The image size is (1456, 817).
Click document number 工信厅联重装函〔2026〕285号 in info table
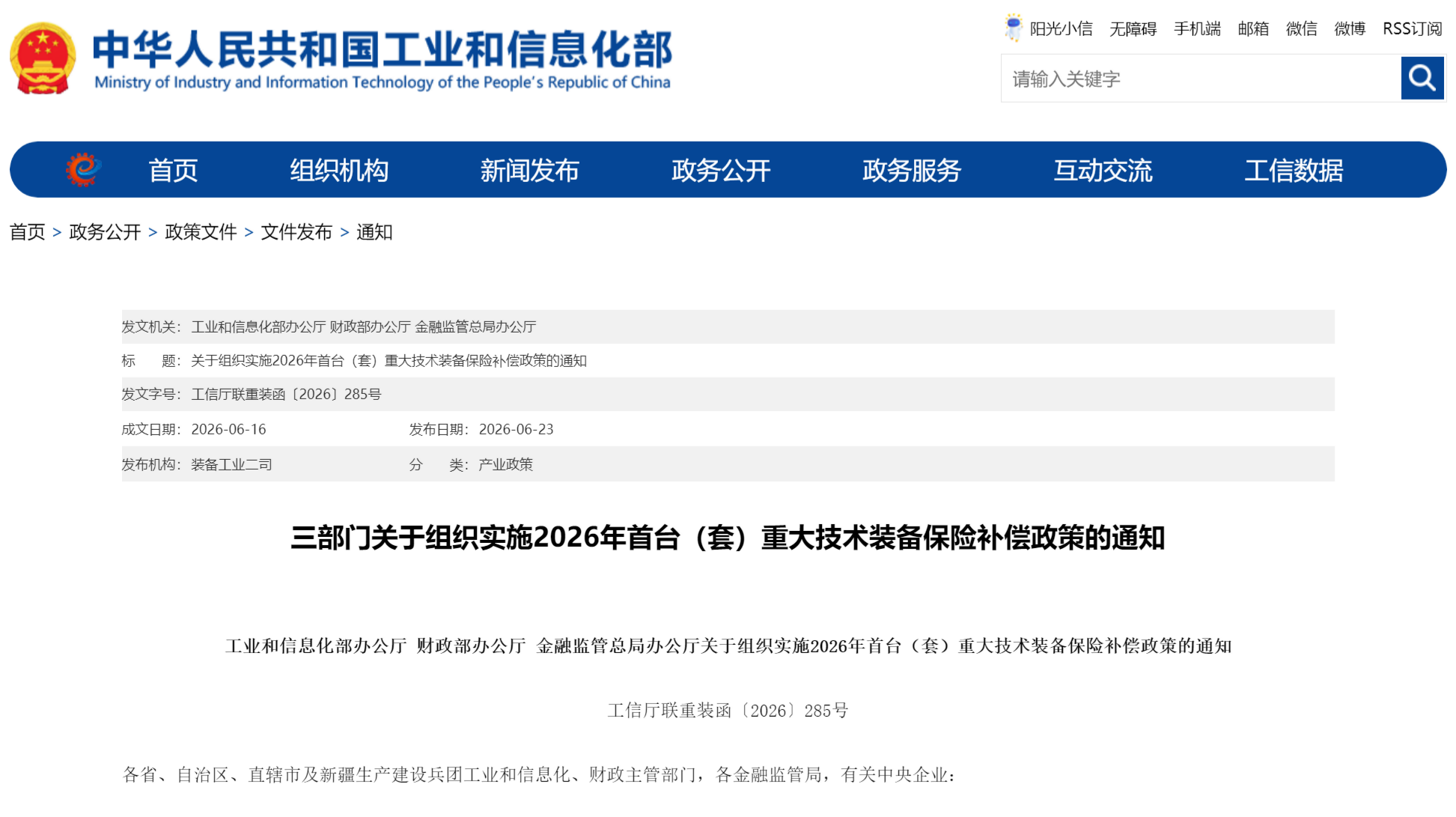286,394
